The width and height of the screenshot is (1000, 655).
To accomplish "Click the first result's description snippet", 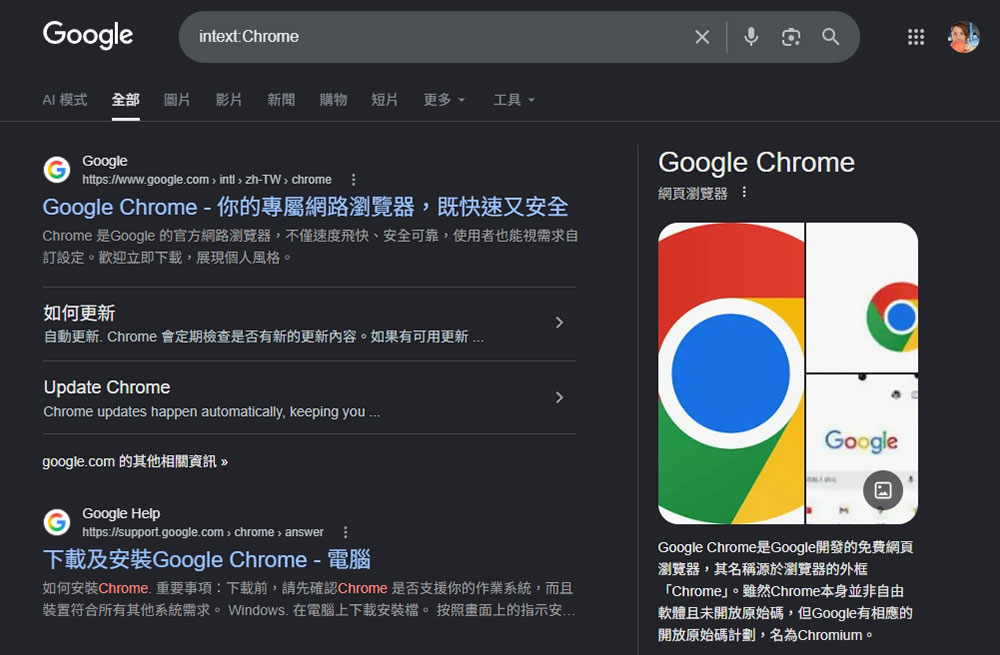I will (x=311, y=247).
